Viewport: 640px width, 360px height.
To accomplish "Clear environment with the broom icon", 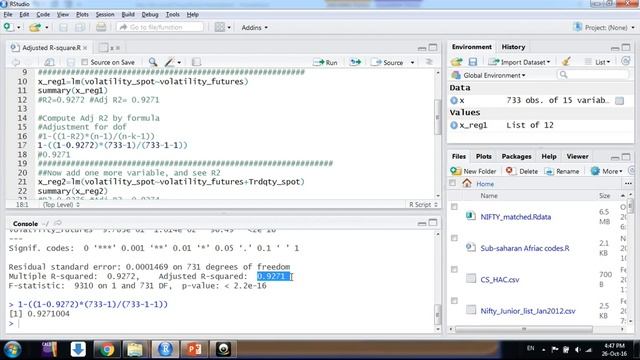I will 566,62.
